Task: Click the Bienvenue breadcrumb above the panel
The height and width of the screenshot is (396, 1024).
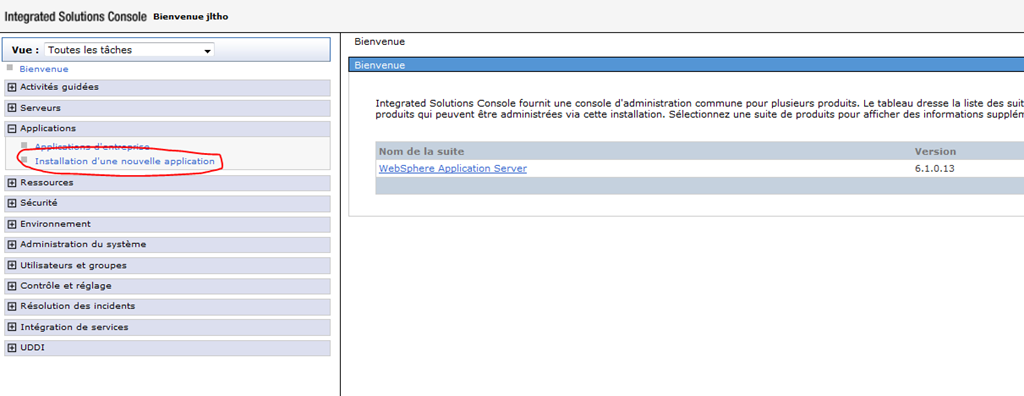Action: pyautogui.click(x=379, y=42)
